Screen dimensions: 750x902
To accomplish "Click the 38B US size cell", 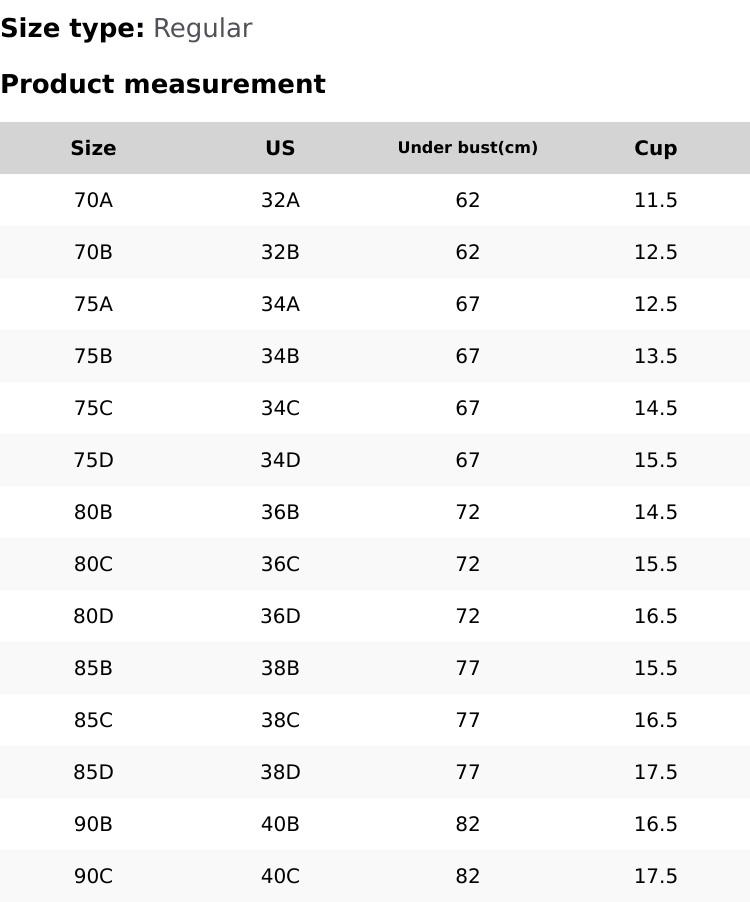I will pyautogui.click(x=280, y=668).
